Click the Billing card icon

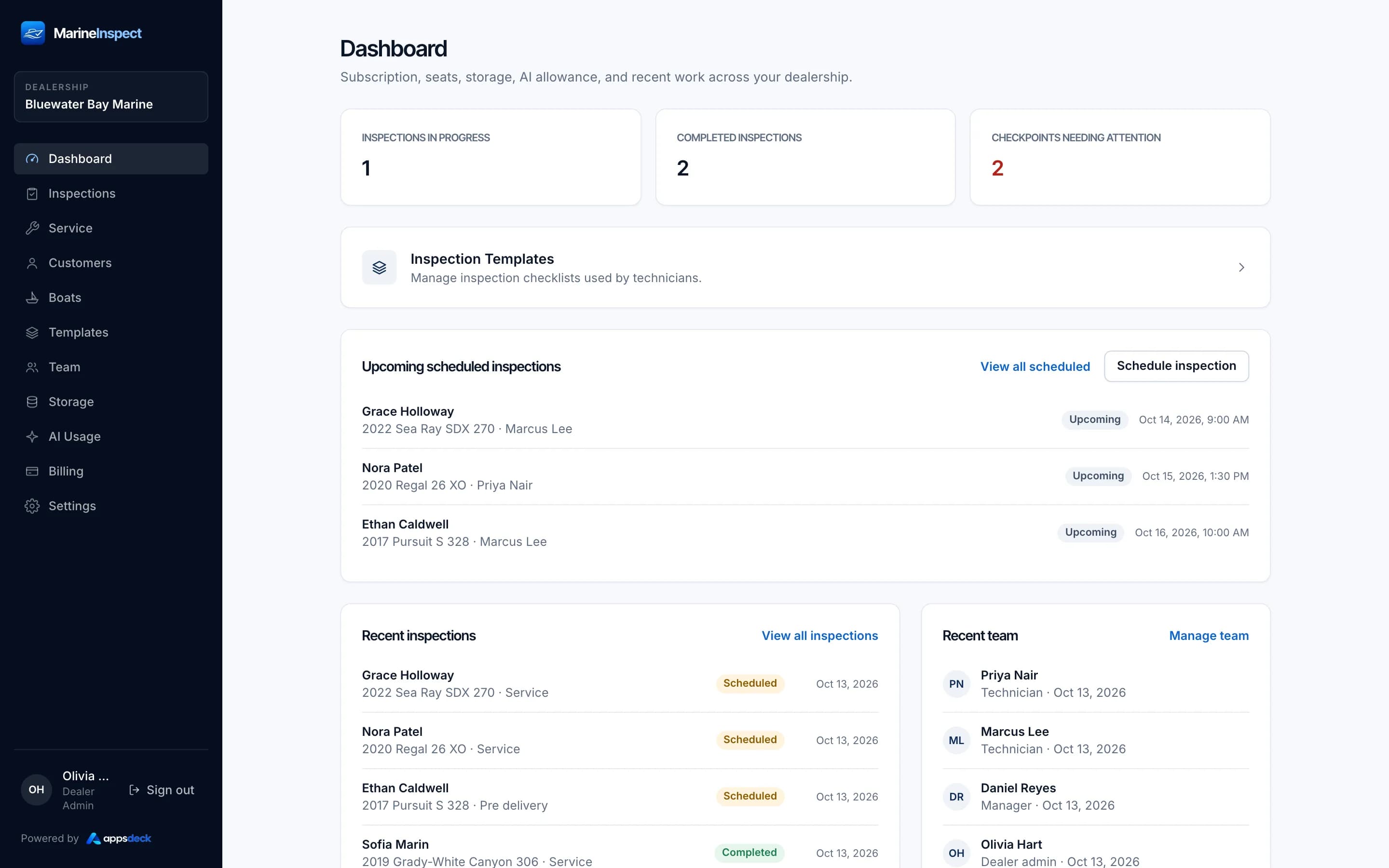point(32,471)
